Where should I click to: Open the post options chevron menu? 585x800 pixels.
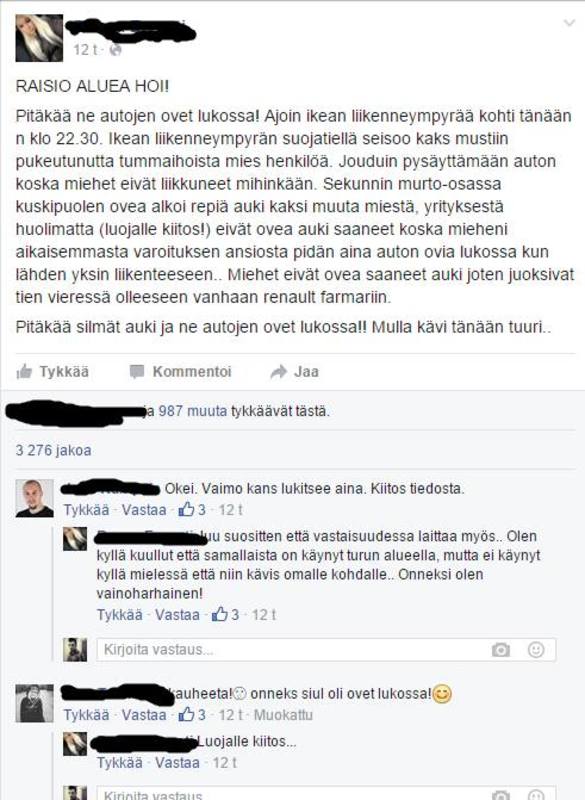tap(569, 23)
